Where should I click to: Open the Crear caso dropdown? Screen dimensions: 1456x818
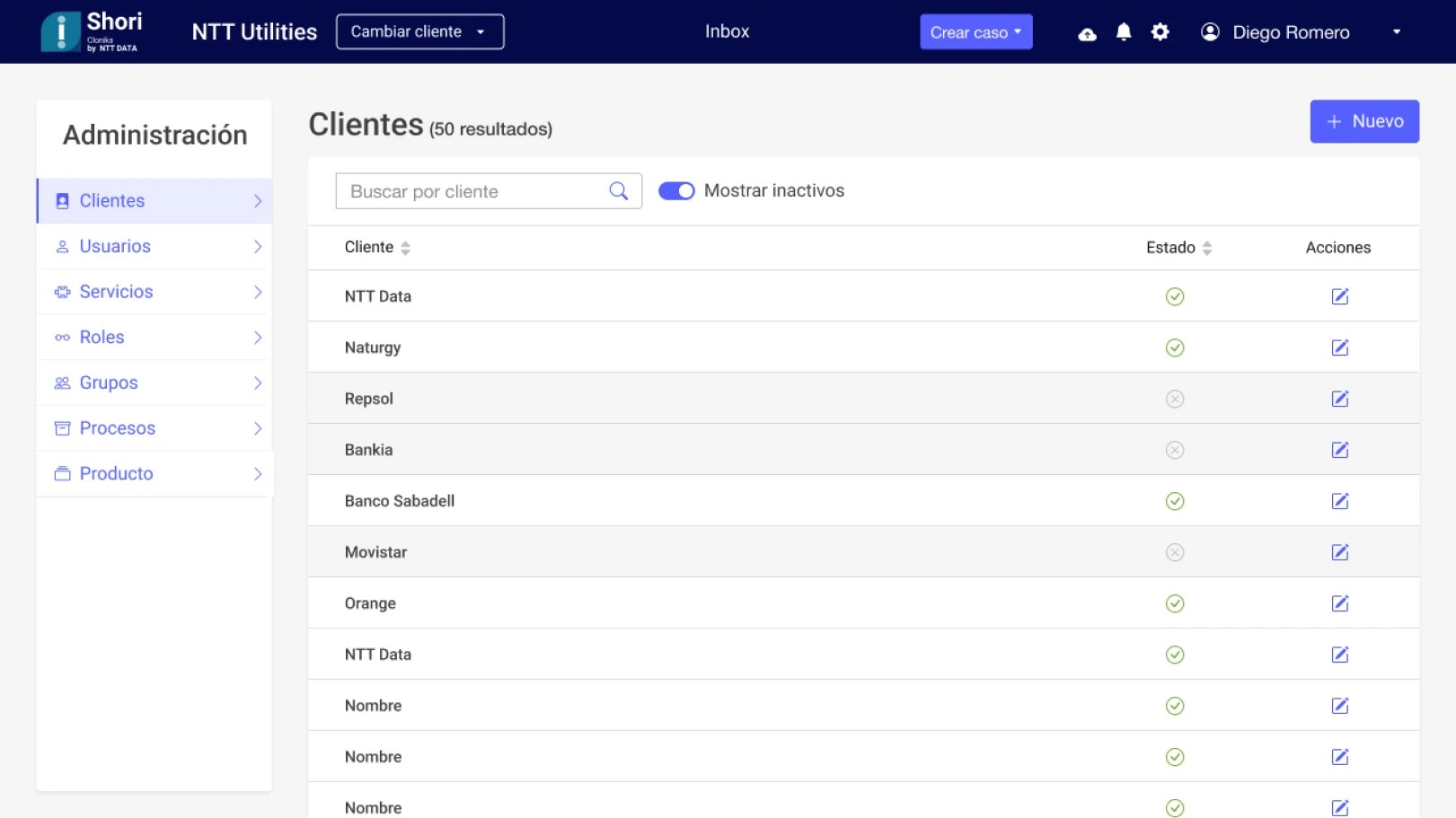click(975, 32)
